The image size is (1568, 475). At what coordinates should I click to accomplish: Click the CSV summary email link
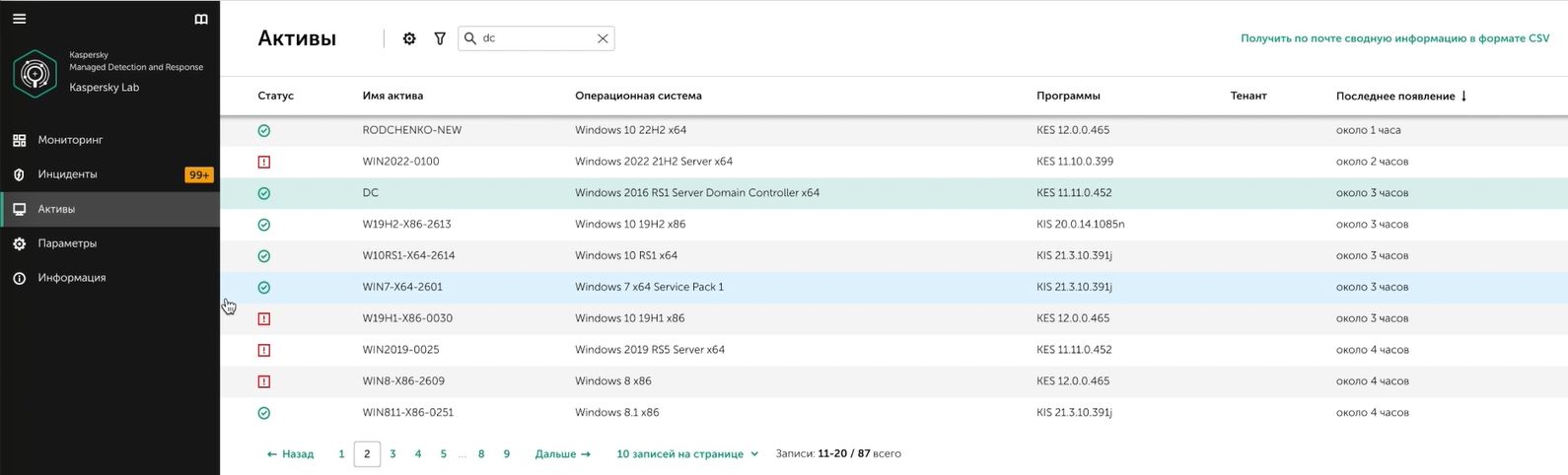1394,38
